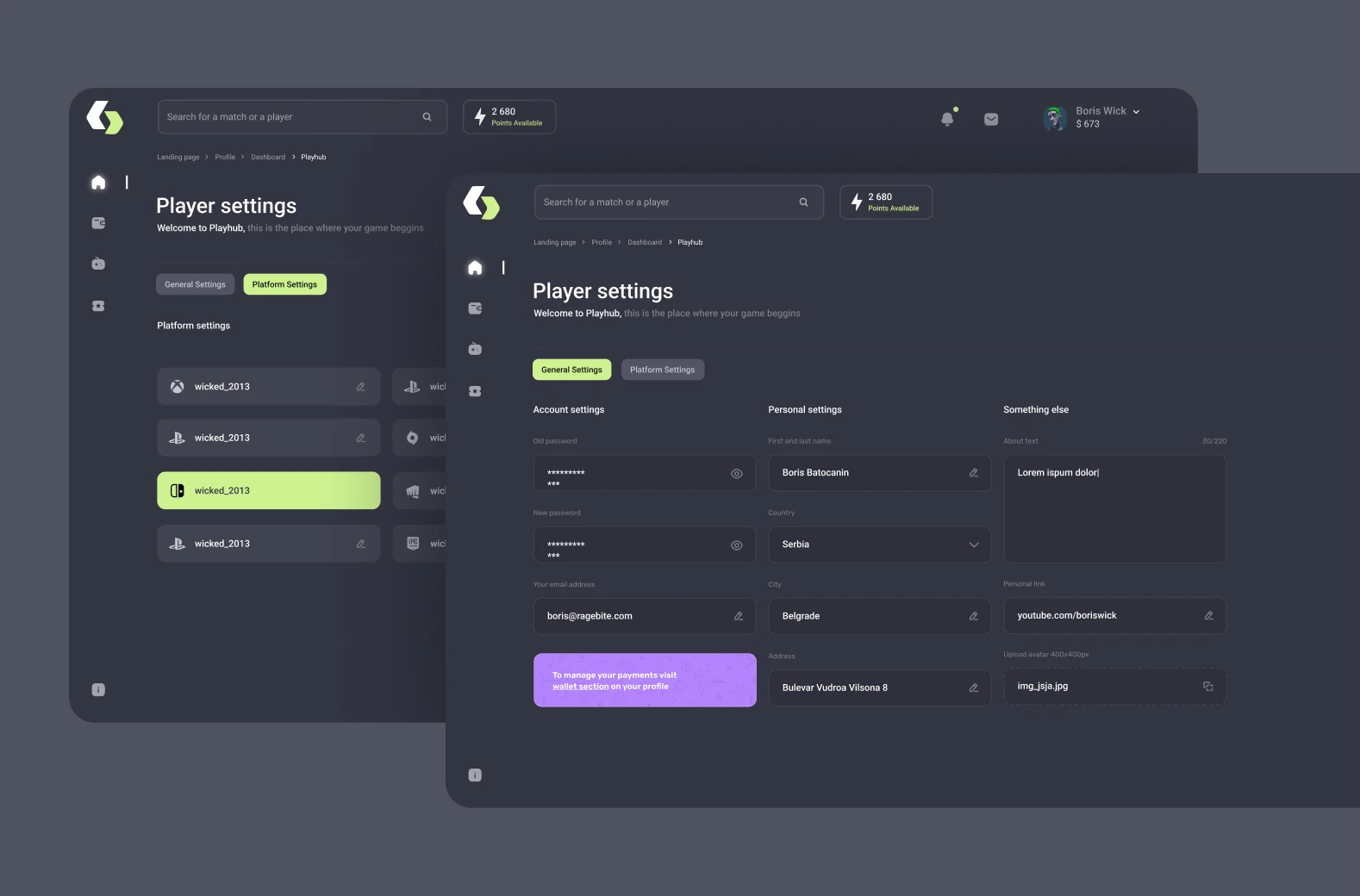Open ticket icon in back window sidebar
1360x896 pixels.
pyautogui.click(x=98, y=306)
